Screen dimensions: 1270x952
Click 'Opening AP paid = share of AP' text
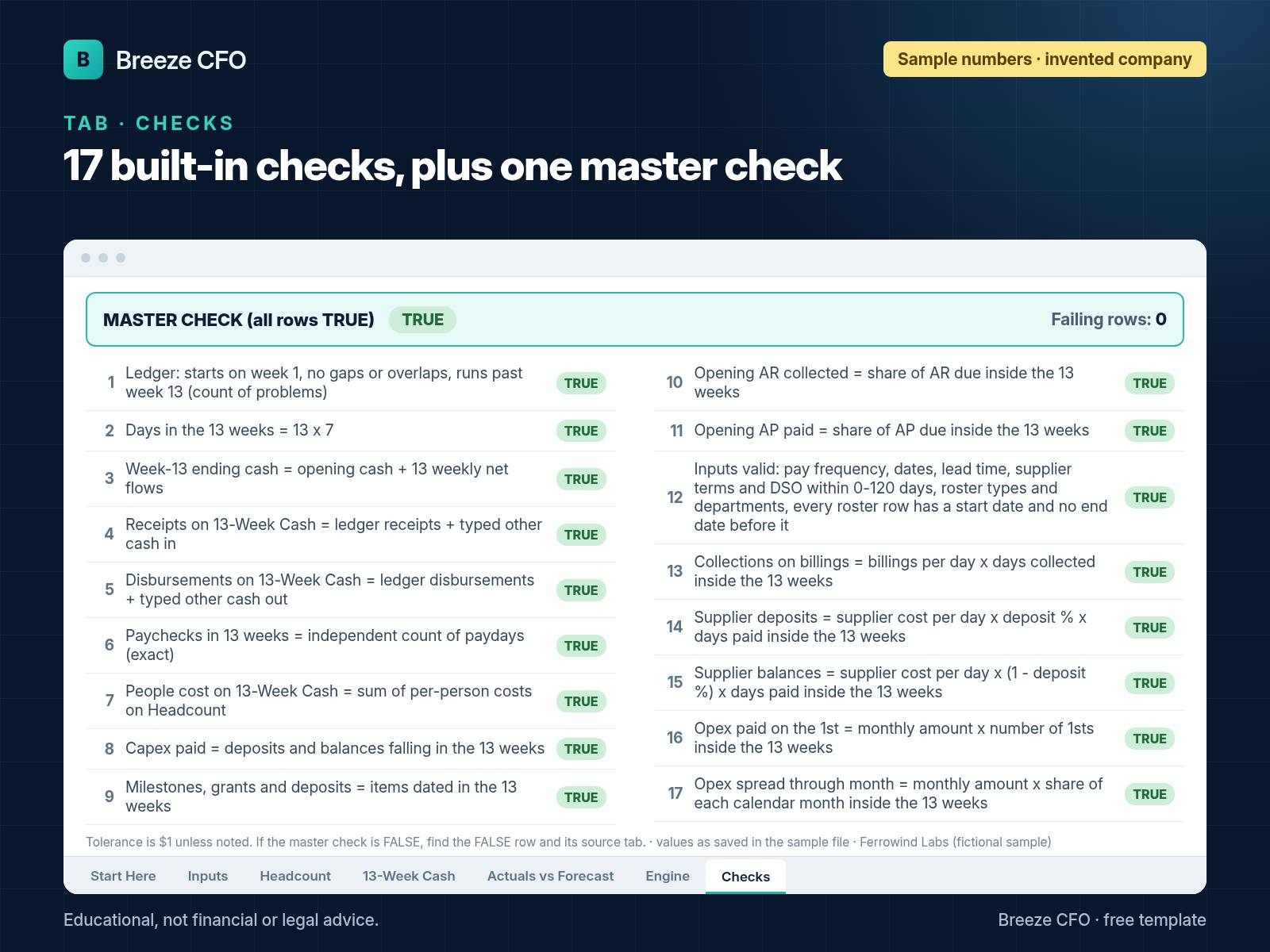click(891, 430)
